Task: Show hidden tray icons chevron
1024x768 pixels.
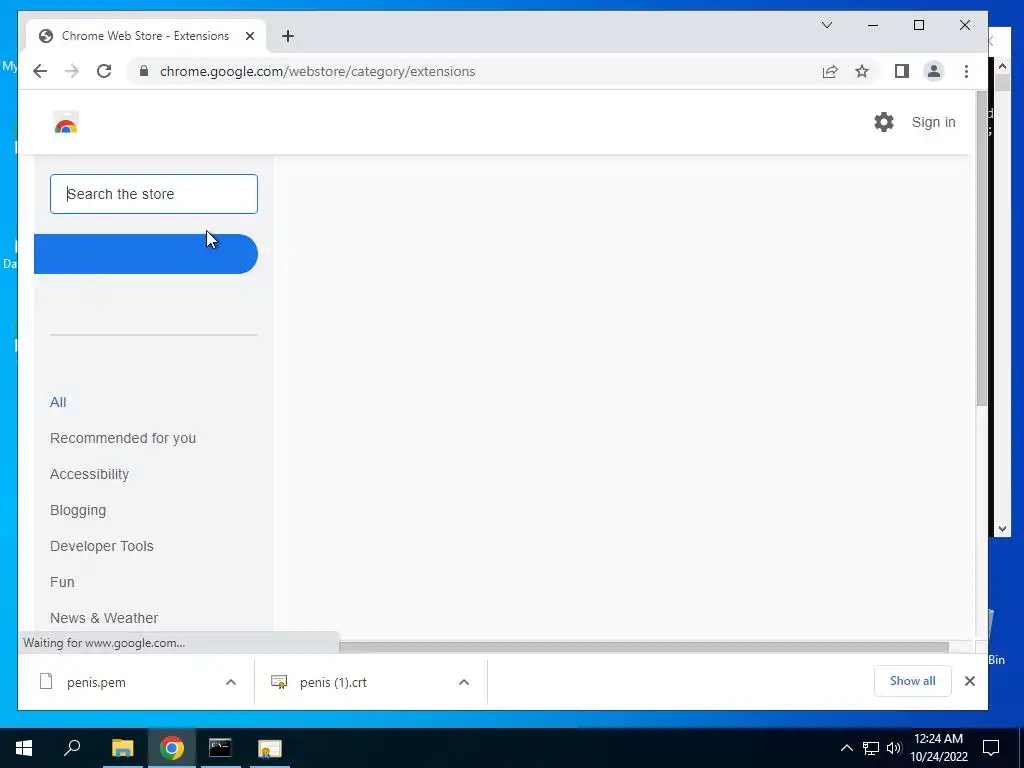Action: point(846,748)
